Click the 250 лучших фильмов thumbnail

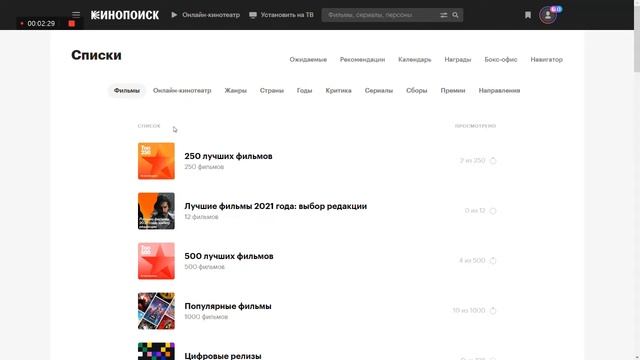[156, 161]
